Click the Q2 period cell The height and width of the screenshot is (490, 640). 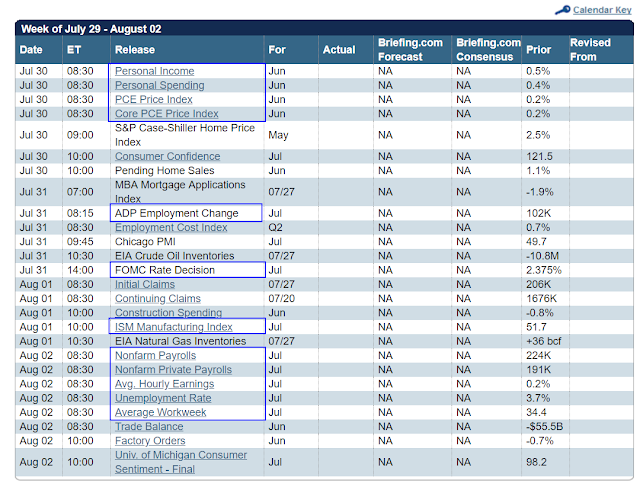point(275,227)
